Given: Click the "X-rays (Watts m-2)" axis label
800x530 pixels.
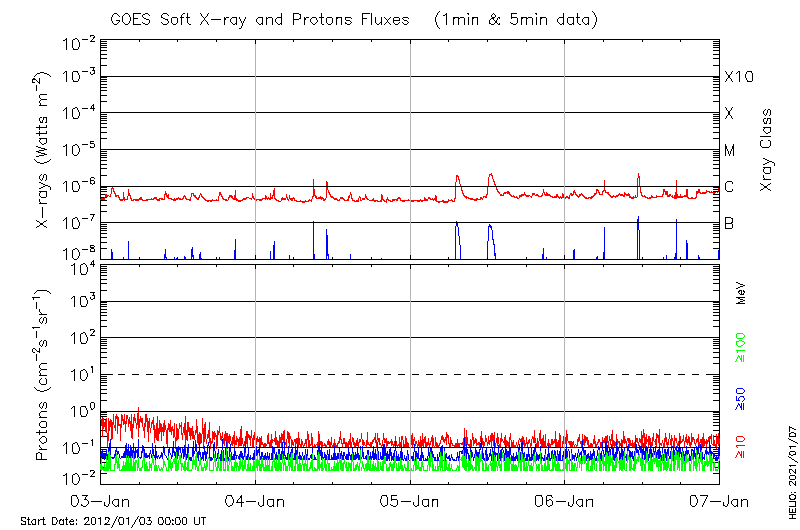Looking at the screenshot, I should coord(43,150).
